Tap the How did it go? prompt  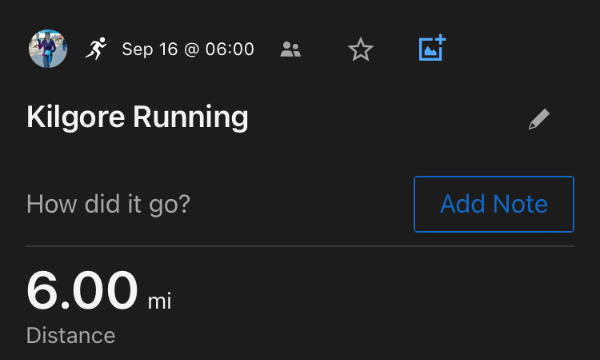pos(108,204)
